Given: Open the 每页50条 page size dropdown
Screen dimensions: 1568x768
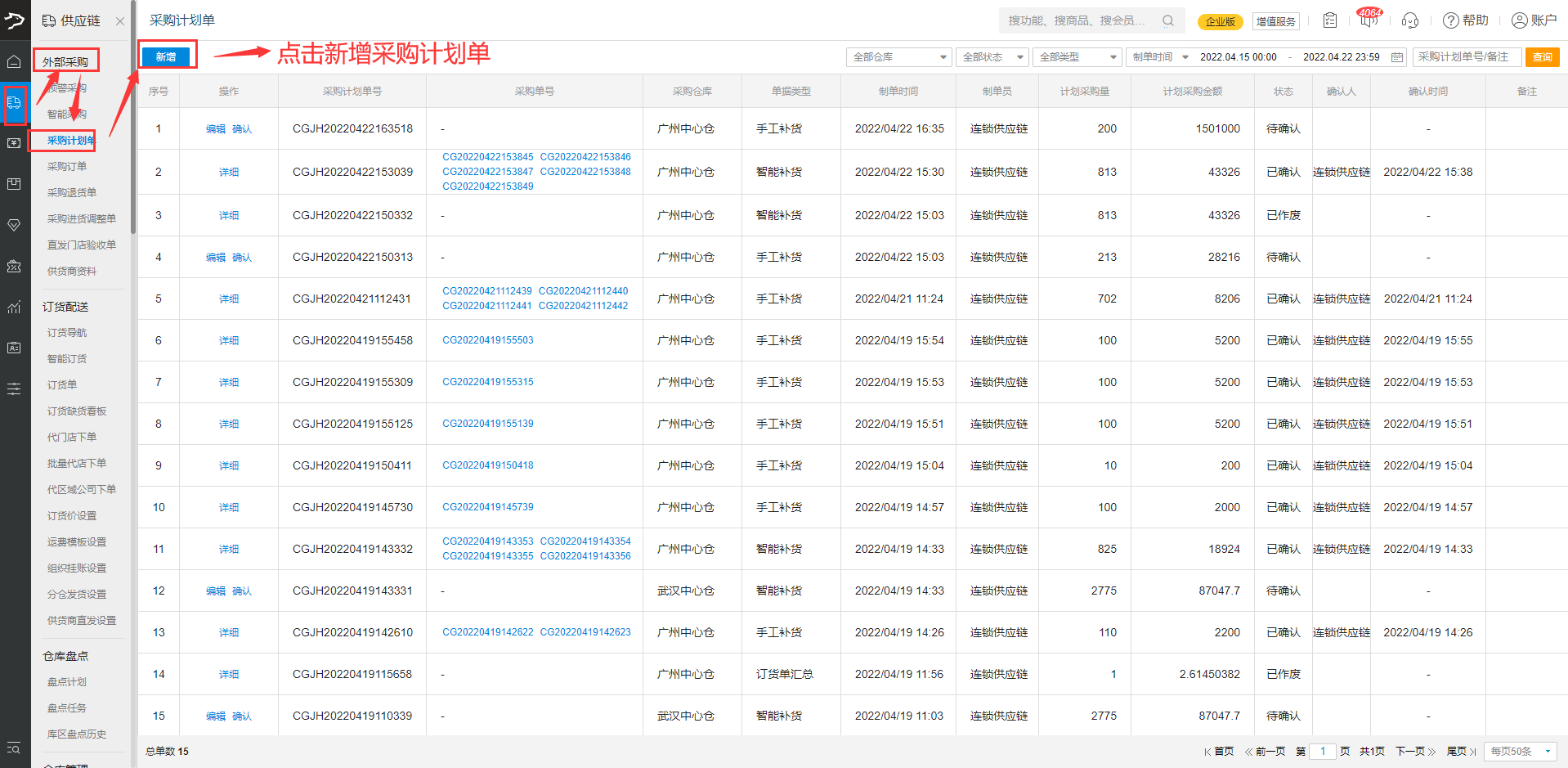Looking at the screenshot, I should (1521, 751).
